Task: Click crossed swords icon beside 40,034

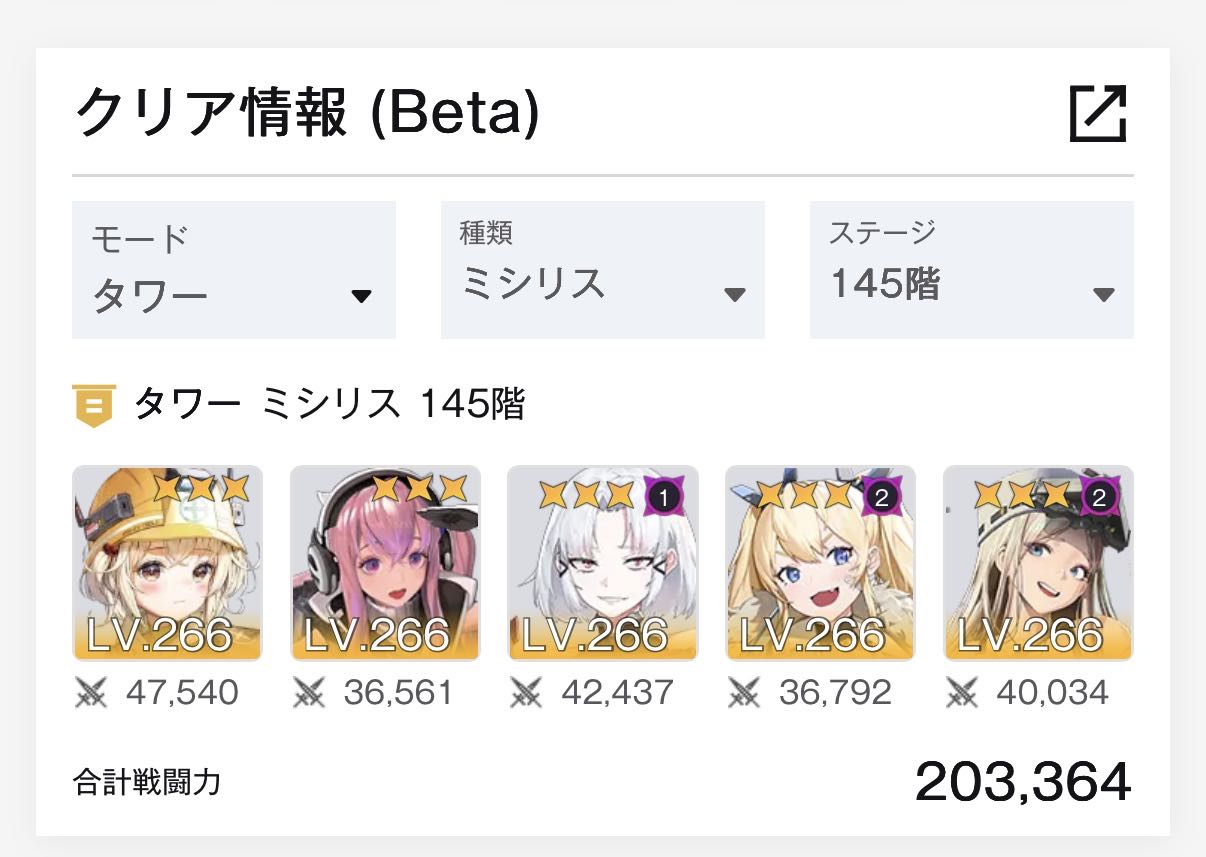Action: [x=964, y=693]
